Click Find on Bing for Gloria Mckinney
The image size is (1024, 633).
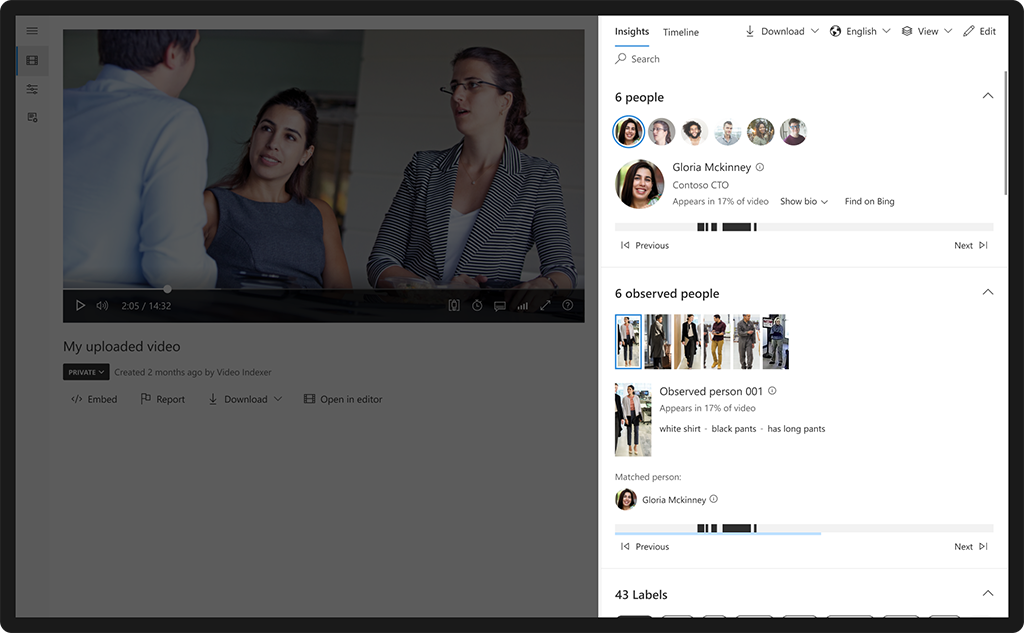(869, 201)
